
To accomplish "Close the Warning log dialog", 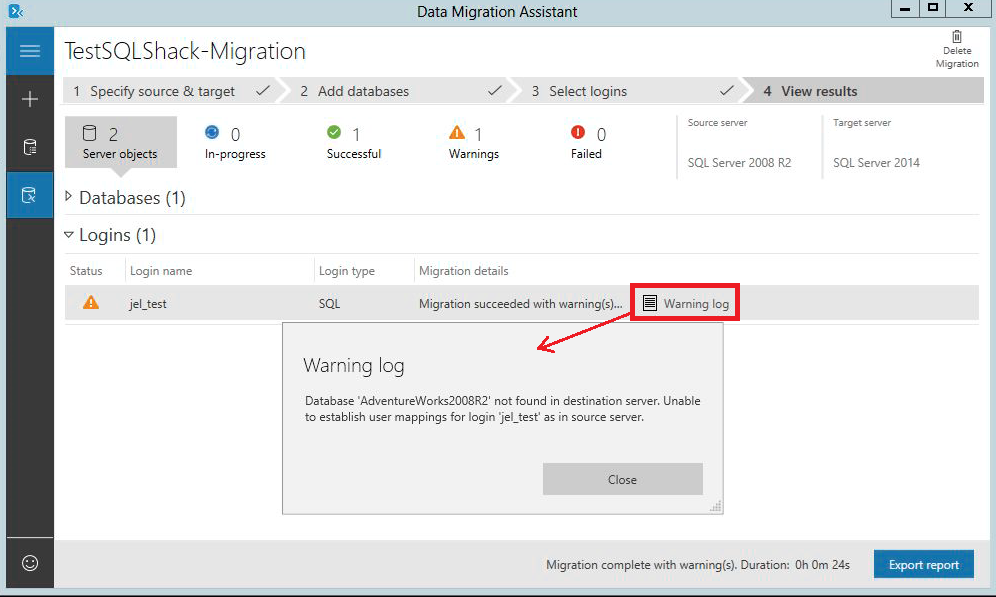I will [x=622, y=479].
